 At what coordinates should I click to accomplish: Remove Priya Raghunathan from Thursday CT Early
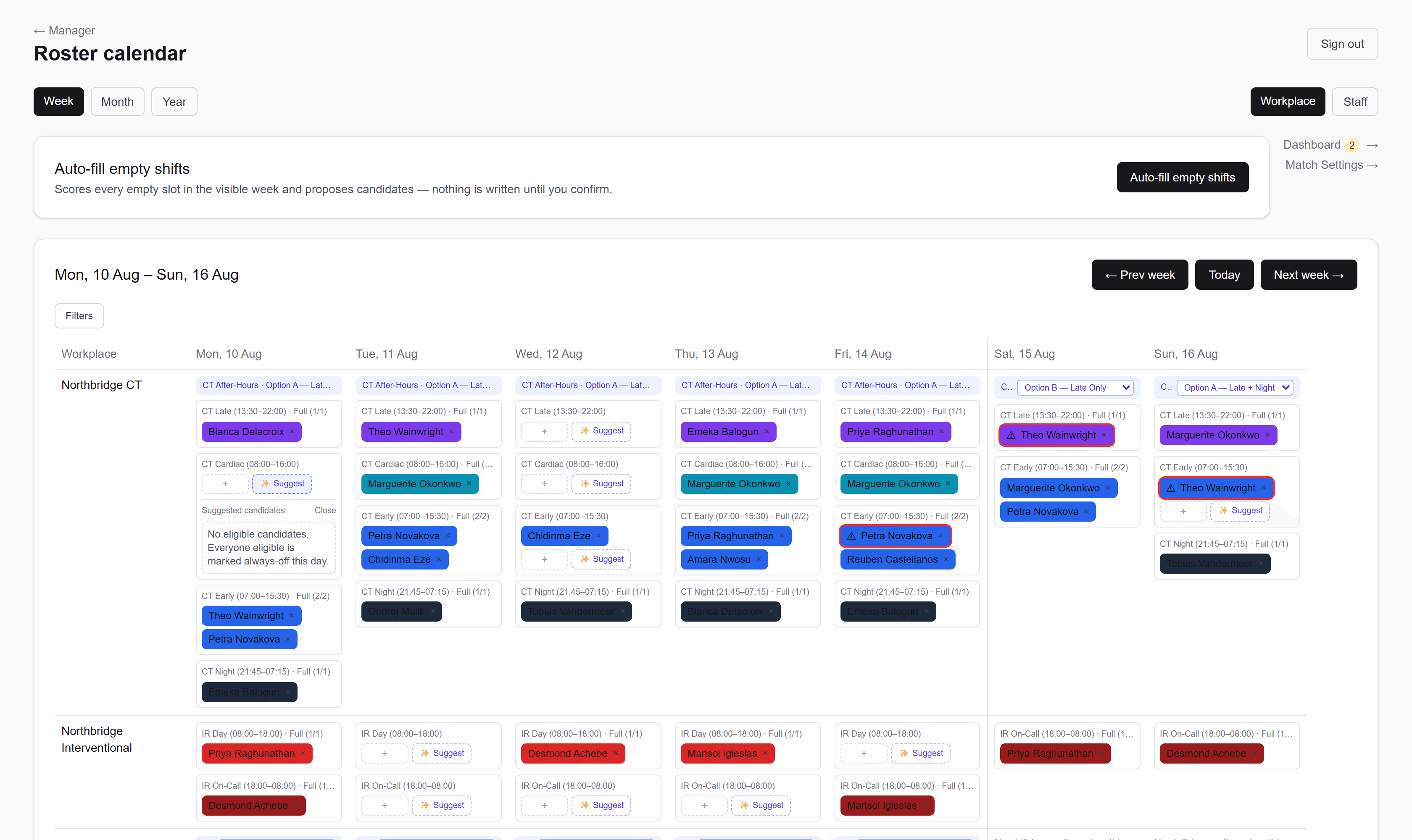click(782, 535)
